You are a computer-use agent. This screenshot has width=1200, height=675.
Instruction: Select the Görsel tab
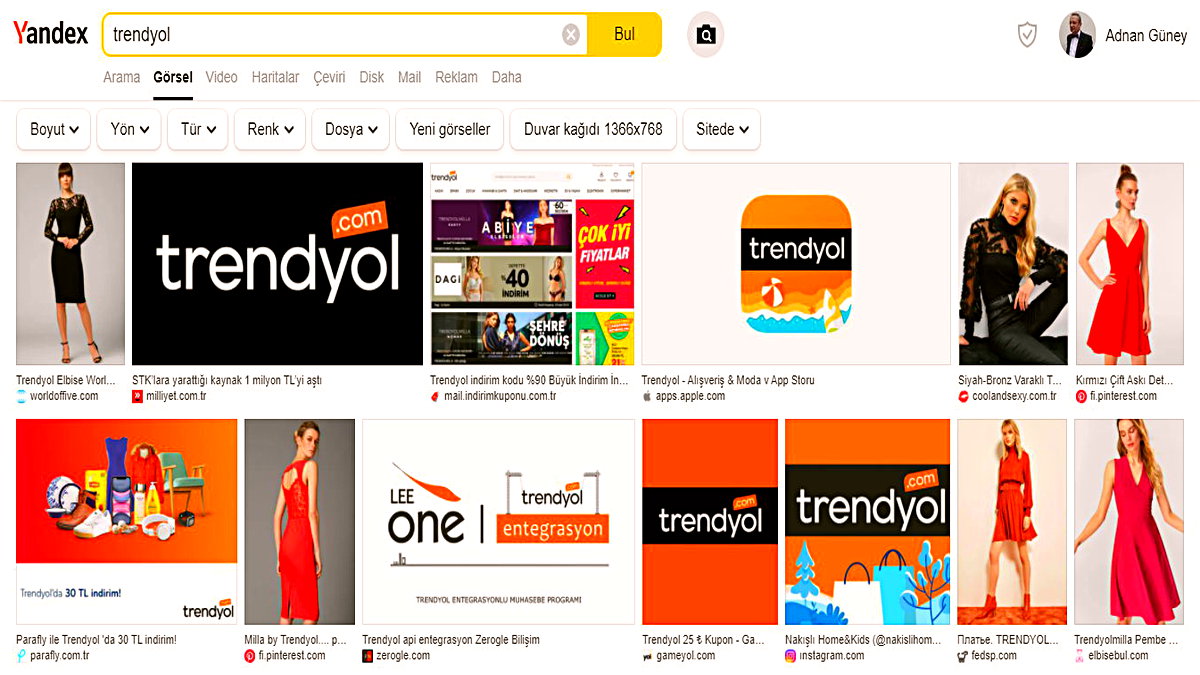[x=173, y=77]
